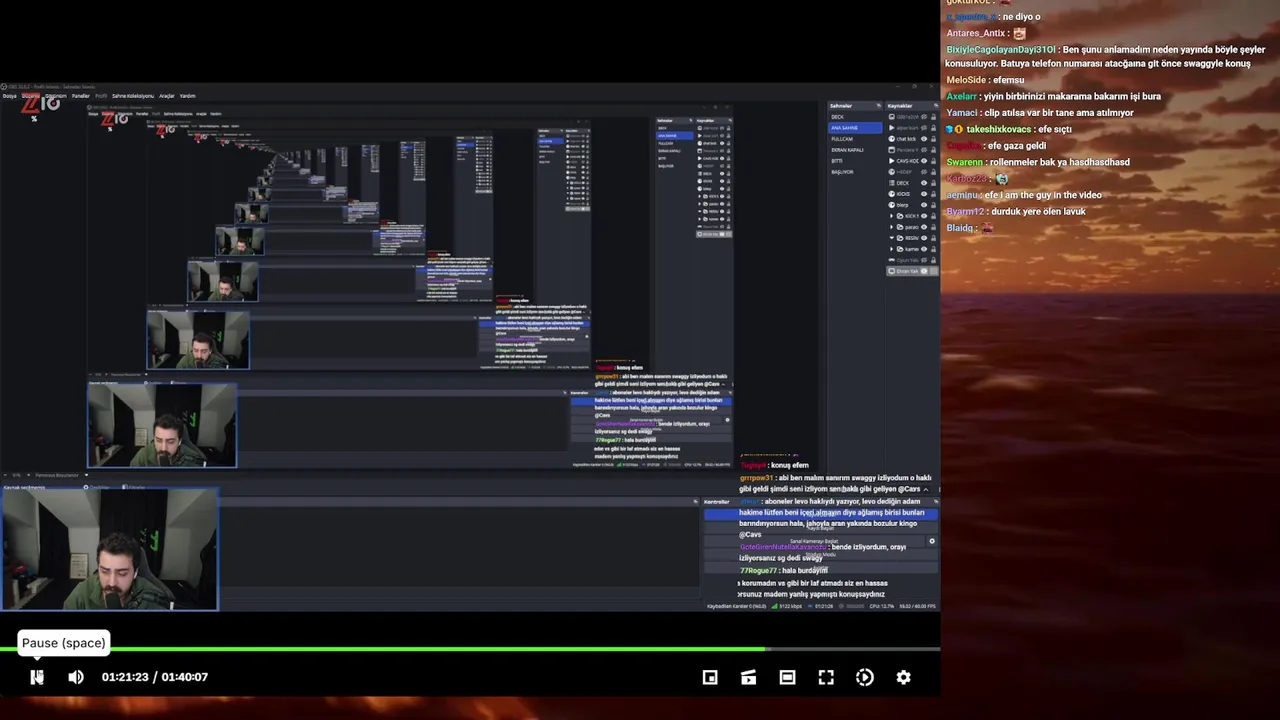Open OBS Yardım menu
Viewport: 1280px width, 720px height.
188,96
